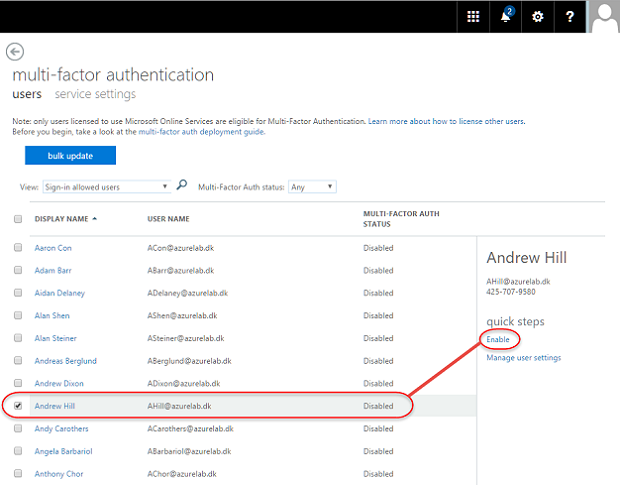The image size is (620, 485).
Task: Open the settings gear icon
Action: point(538,16)
